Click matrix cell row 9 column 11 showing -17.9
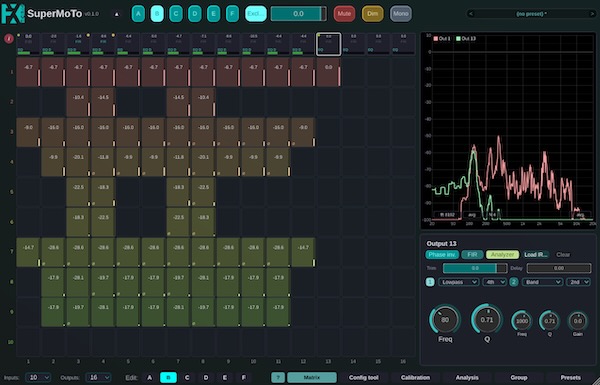Screen dimensions: 600x385 pos(278,312)
